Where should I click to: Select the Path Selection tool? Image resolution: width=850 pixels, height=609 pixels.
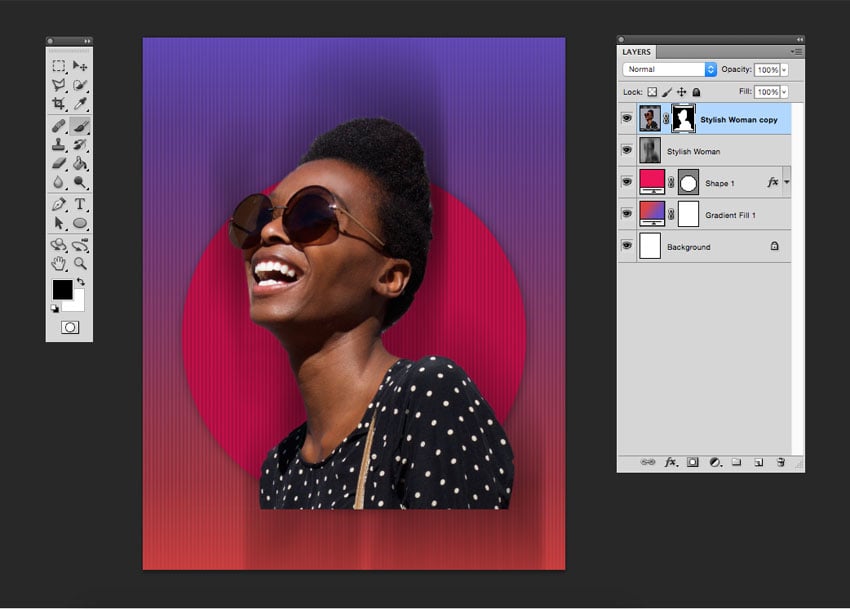[x=59, y=223]
